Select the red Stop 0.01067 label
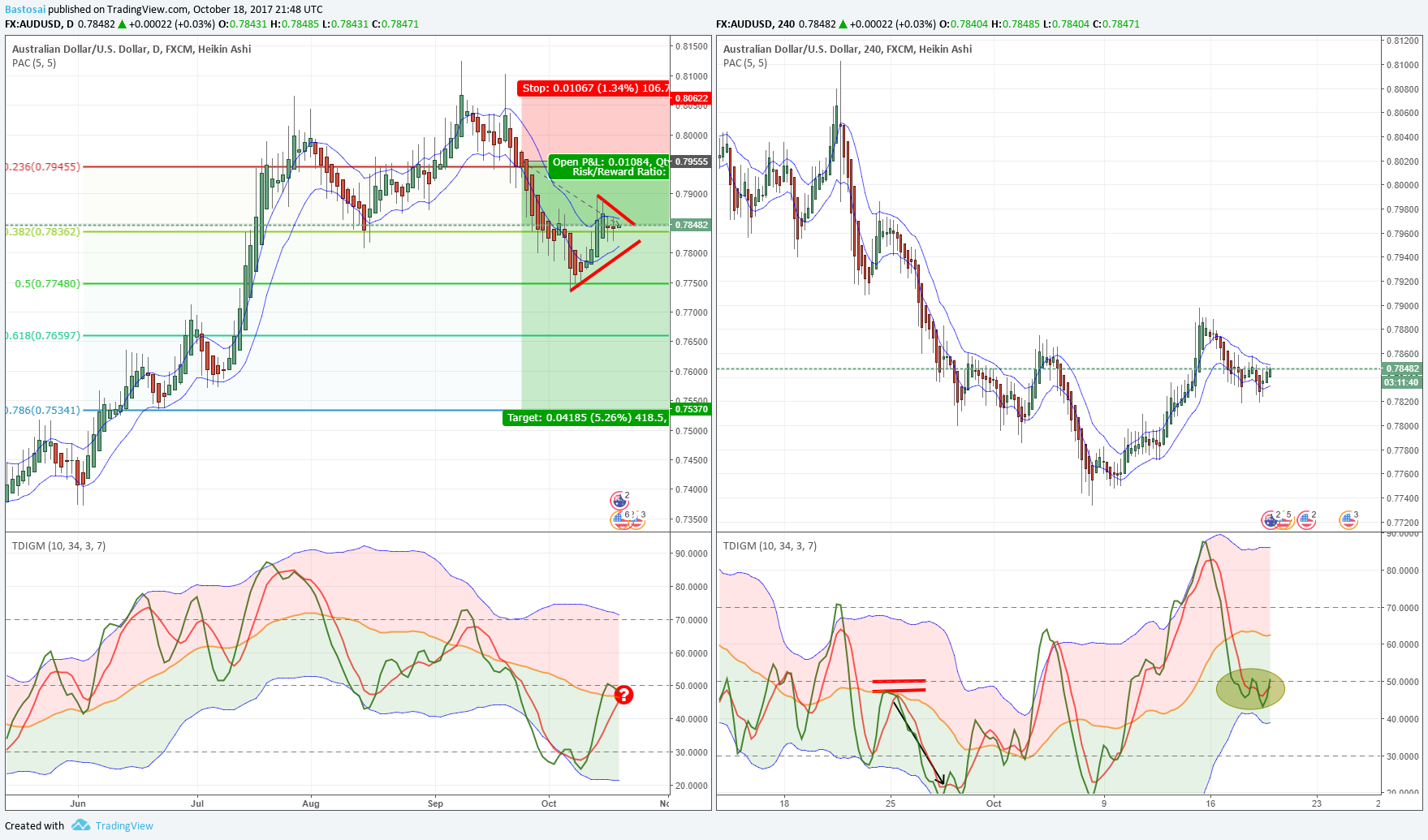Image resolution: width=1428 pixels, height=840 pixels. point(593,88)
